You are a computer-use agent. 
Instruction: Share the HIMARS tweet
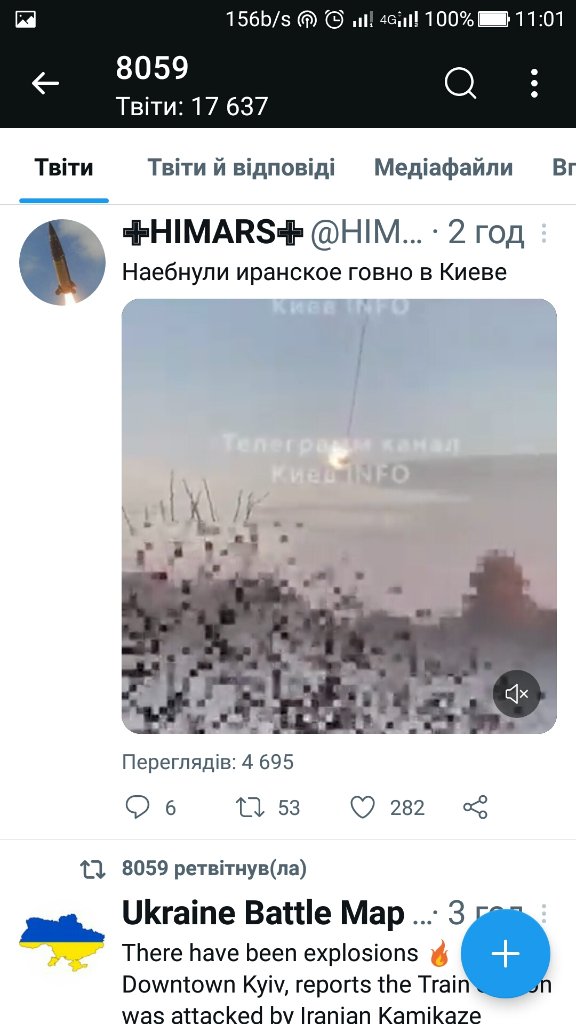pyautogui.click(x=475, y=807)
